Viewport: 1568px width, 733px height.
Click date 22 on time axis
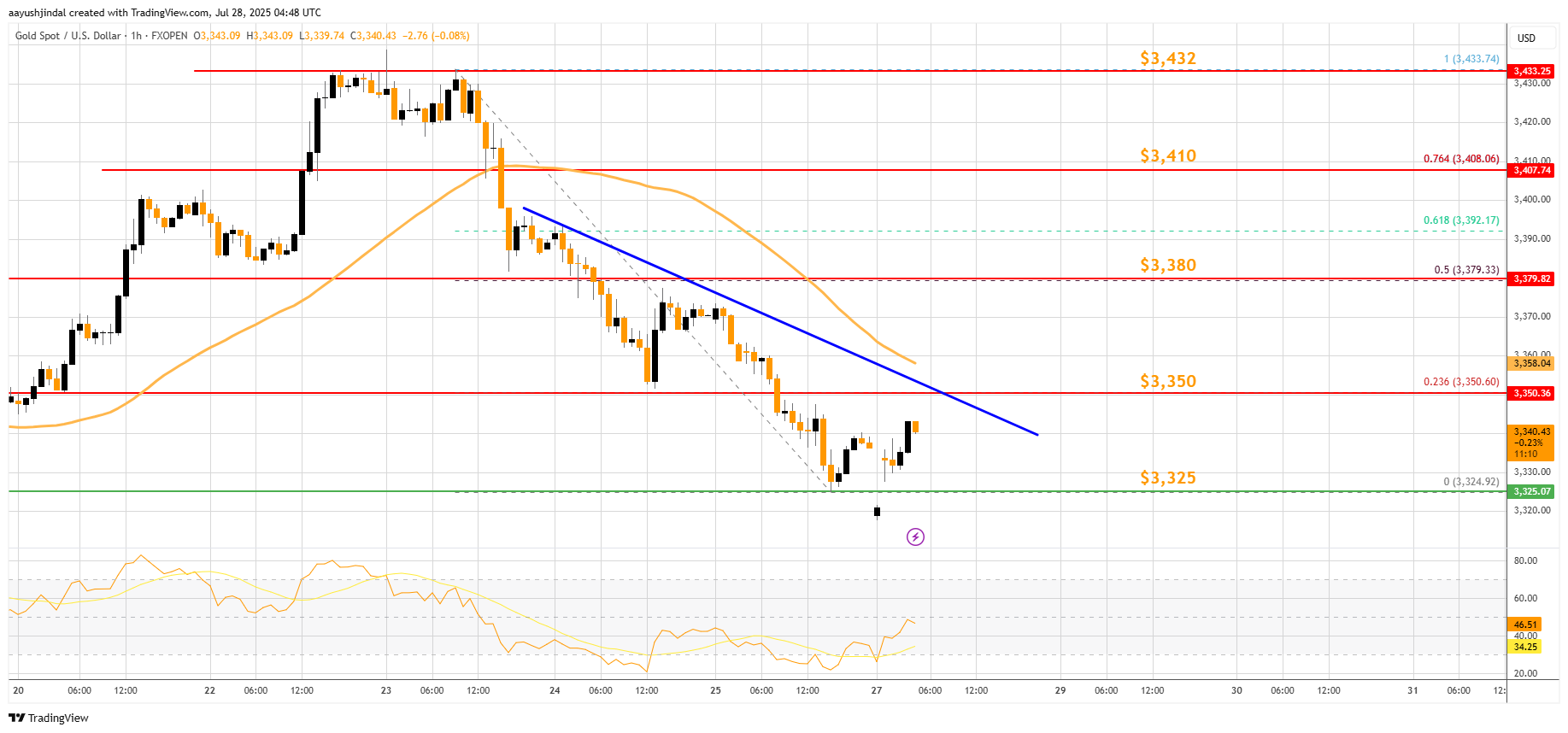click(x=210, y=690)
